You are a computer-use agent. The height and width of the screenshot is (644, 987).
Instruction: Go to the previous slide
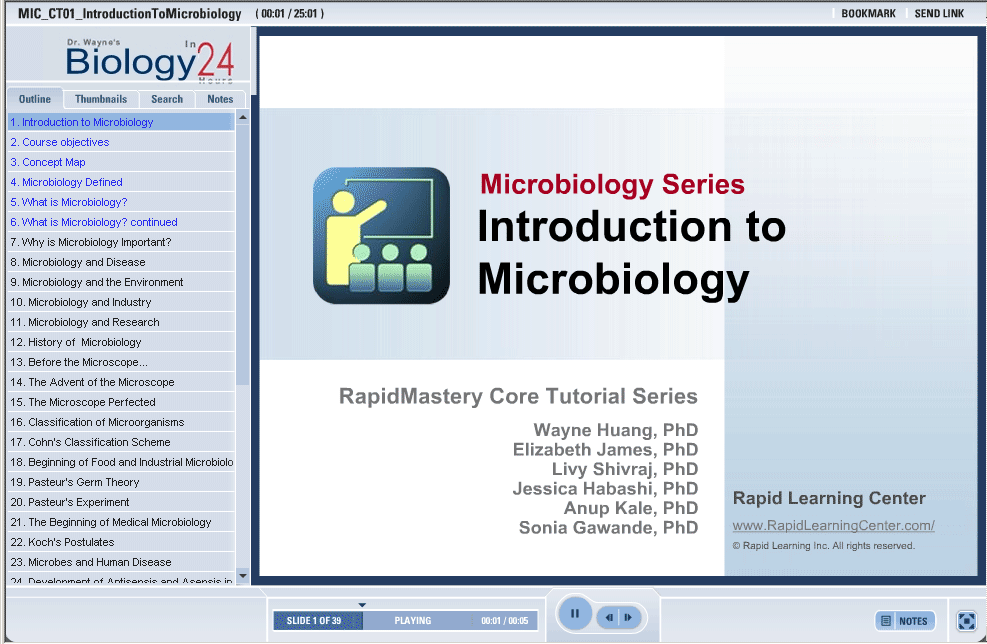point(609,618)
